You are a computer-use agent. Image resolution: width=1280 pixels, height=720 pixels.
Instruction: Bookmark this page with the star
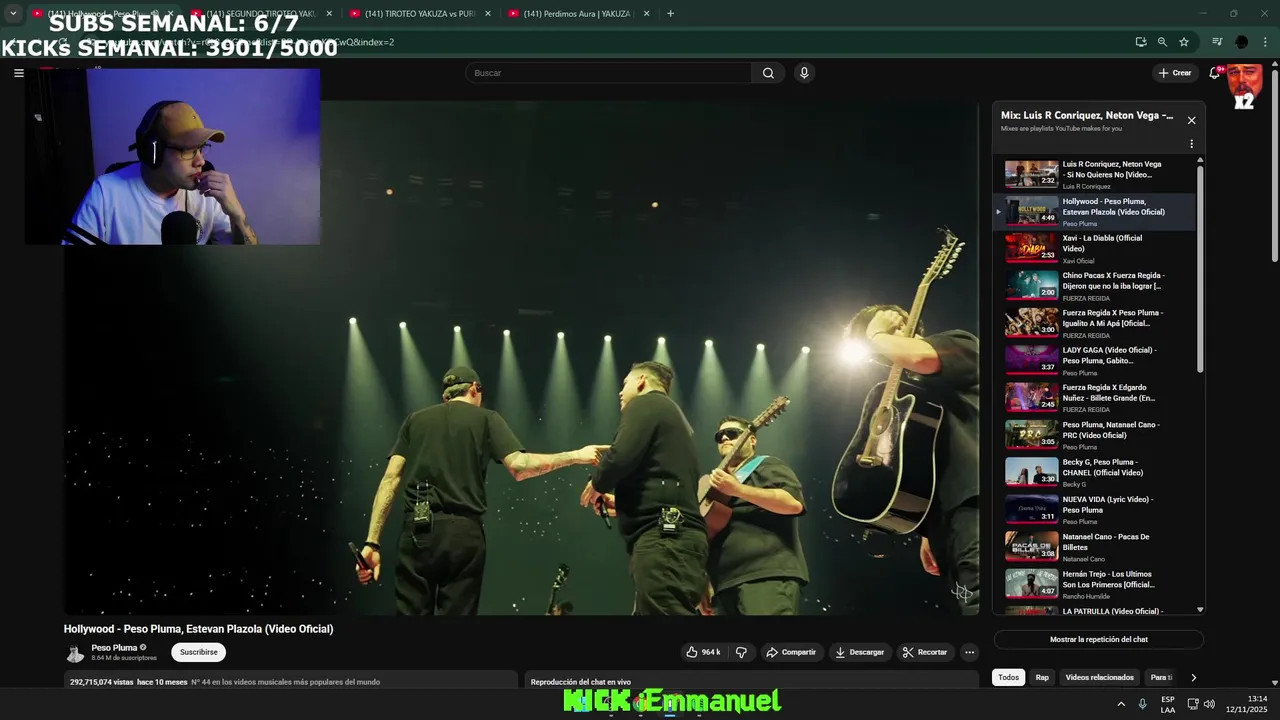(1184, 42)
